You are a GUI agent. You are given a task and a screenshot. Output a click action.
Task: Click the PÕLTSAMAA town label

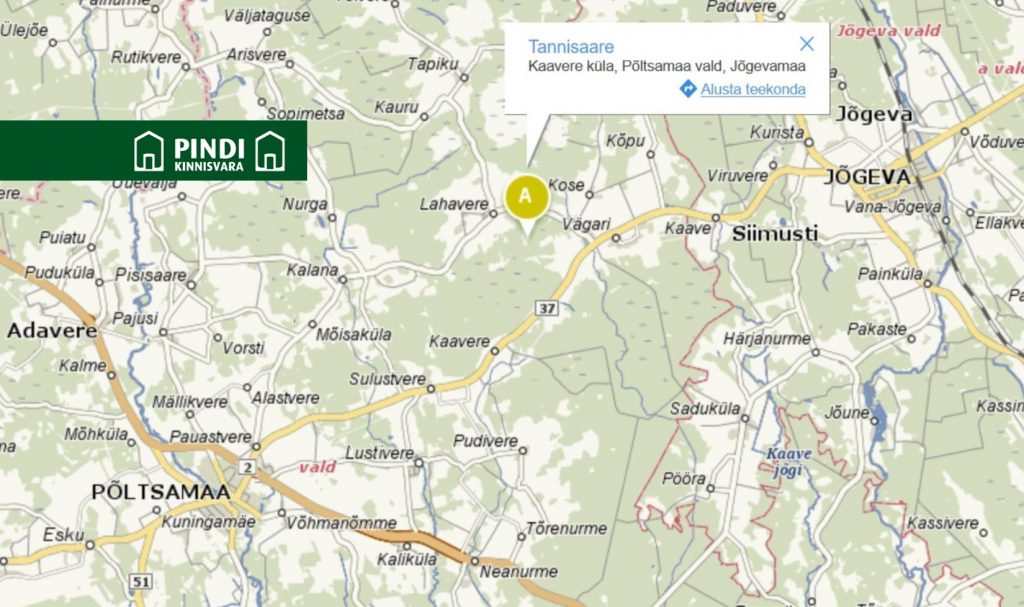(x=161, y=492)
